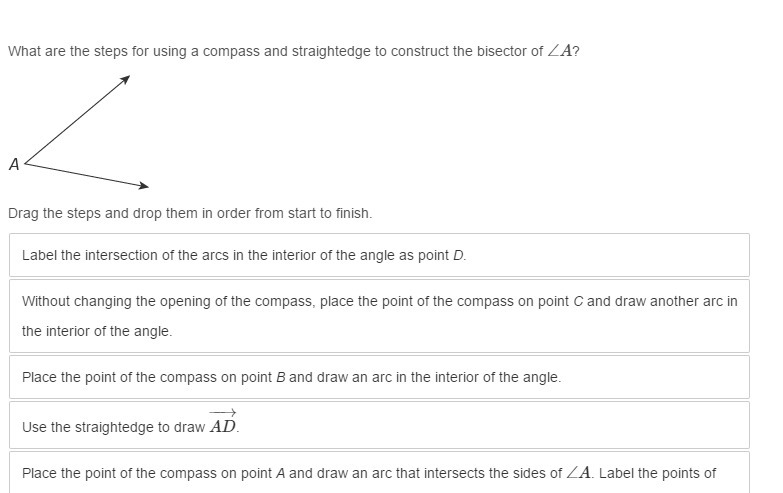Select the 'compass on point A' step box
Viewport: 783px width, 493px height.
click(x=379, y=473)
